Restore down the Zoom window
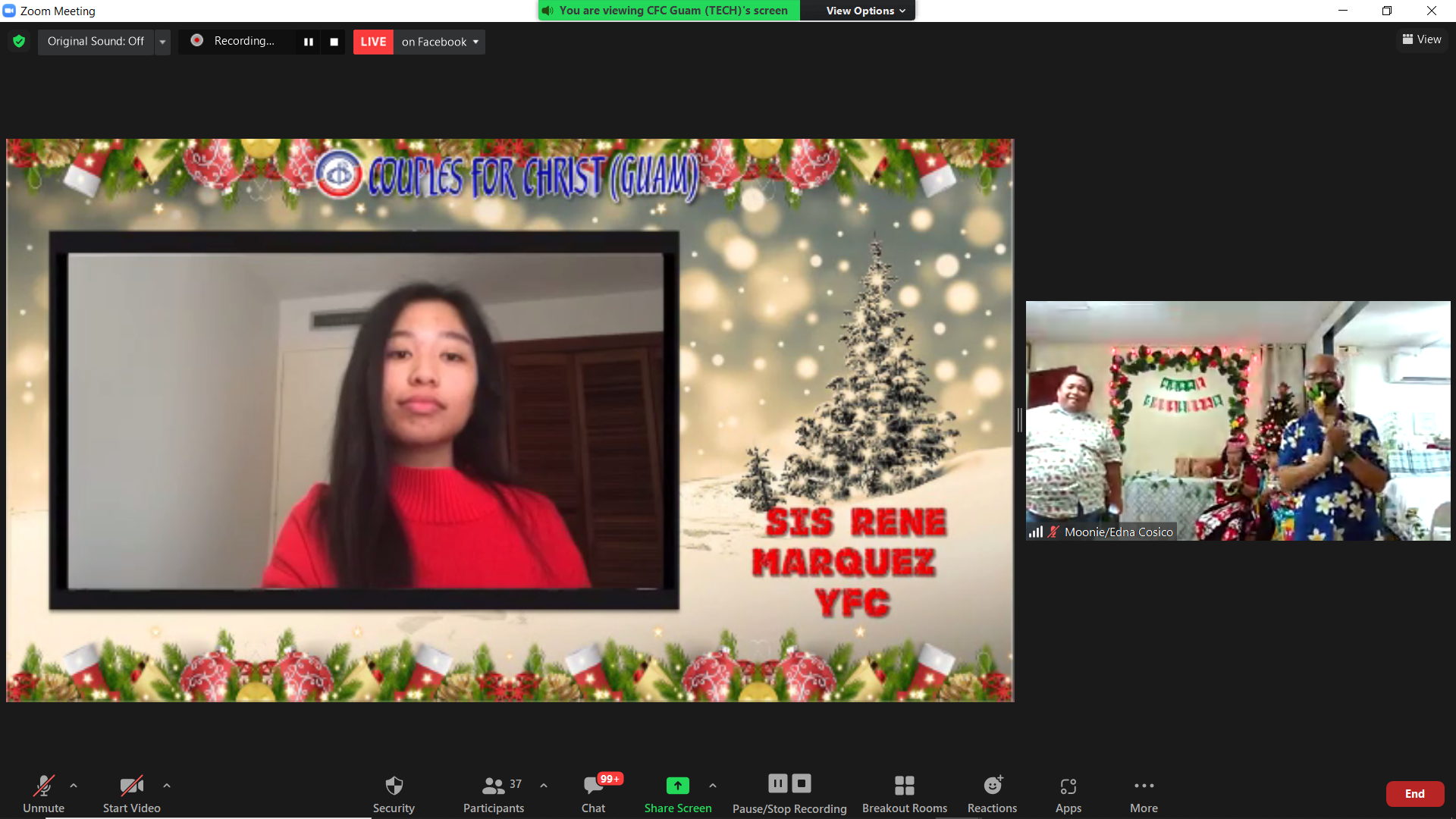 click(x=1387, y=11)
